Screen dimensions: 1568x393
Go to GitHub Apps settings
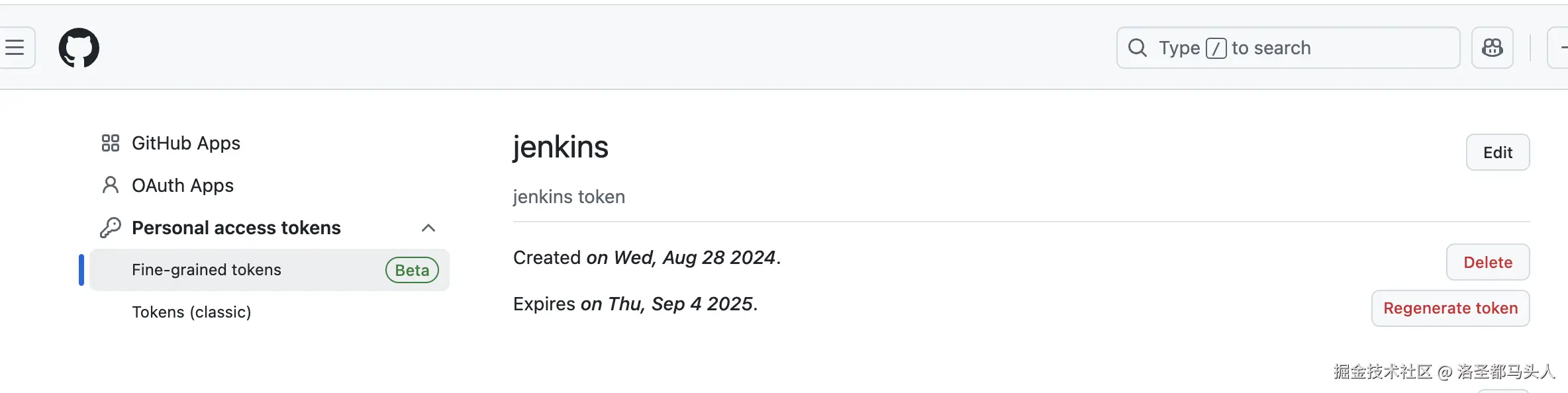(186, 143)
